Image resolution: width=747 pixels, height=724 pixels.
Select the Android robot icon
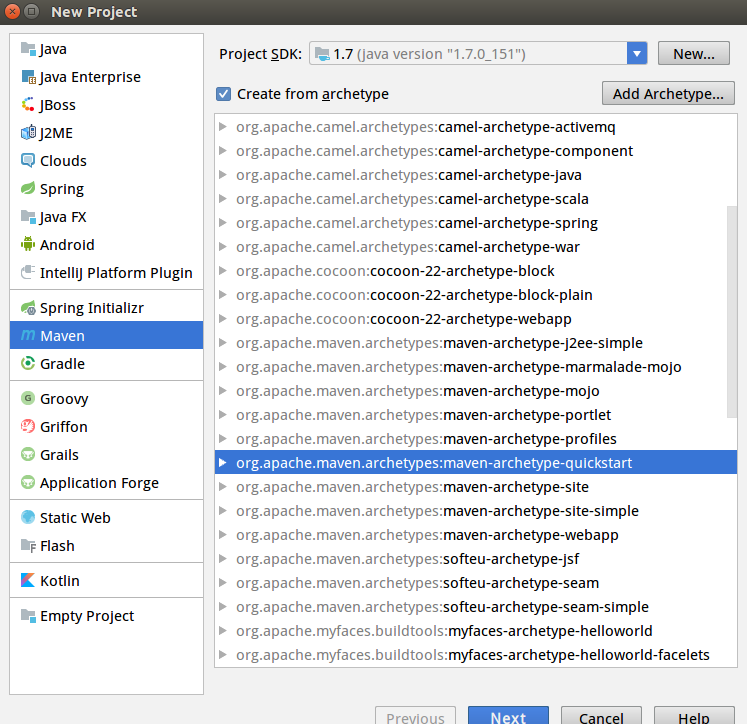coord(28,245)
